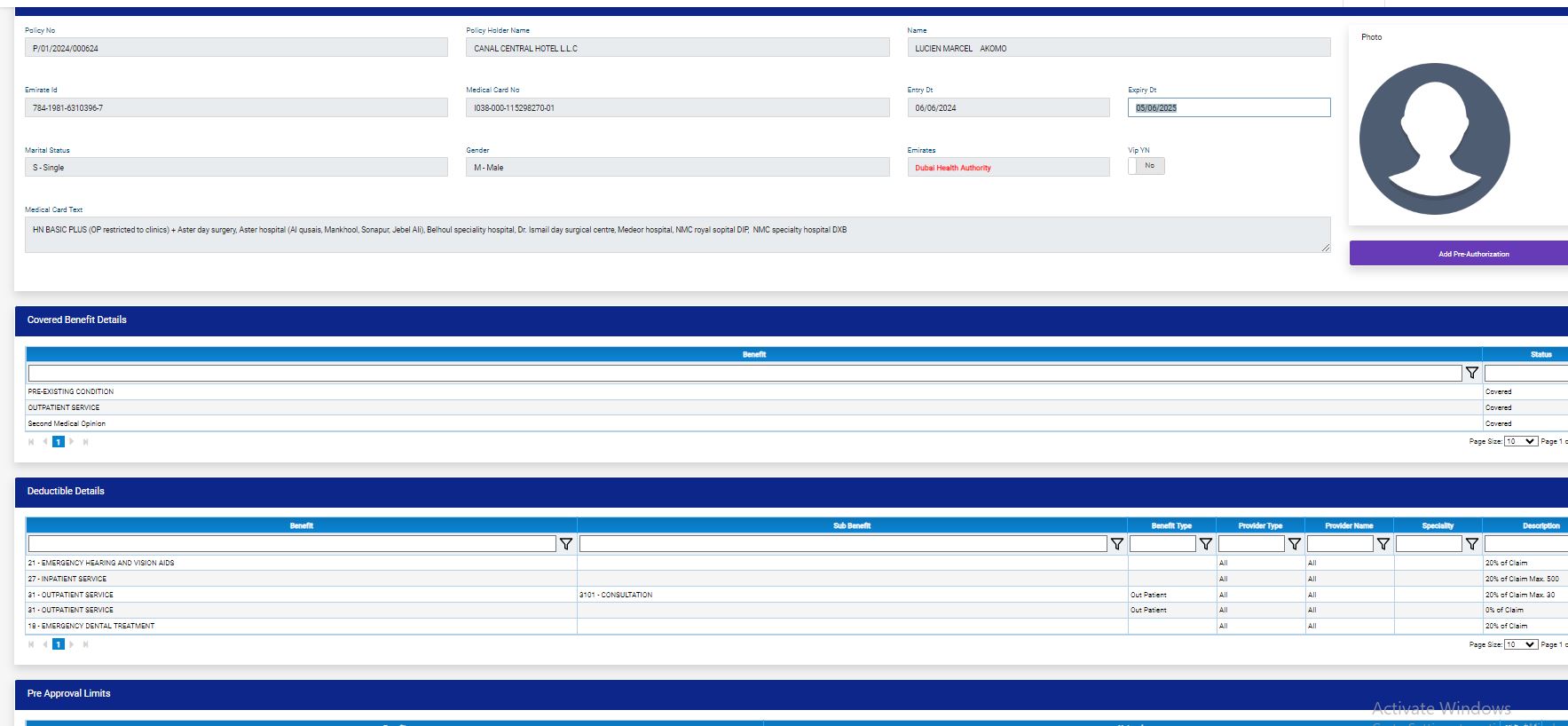Sort by Provider Name column header
Viewport: 1568px width, 726px height.
(x=1348, y=525)
